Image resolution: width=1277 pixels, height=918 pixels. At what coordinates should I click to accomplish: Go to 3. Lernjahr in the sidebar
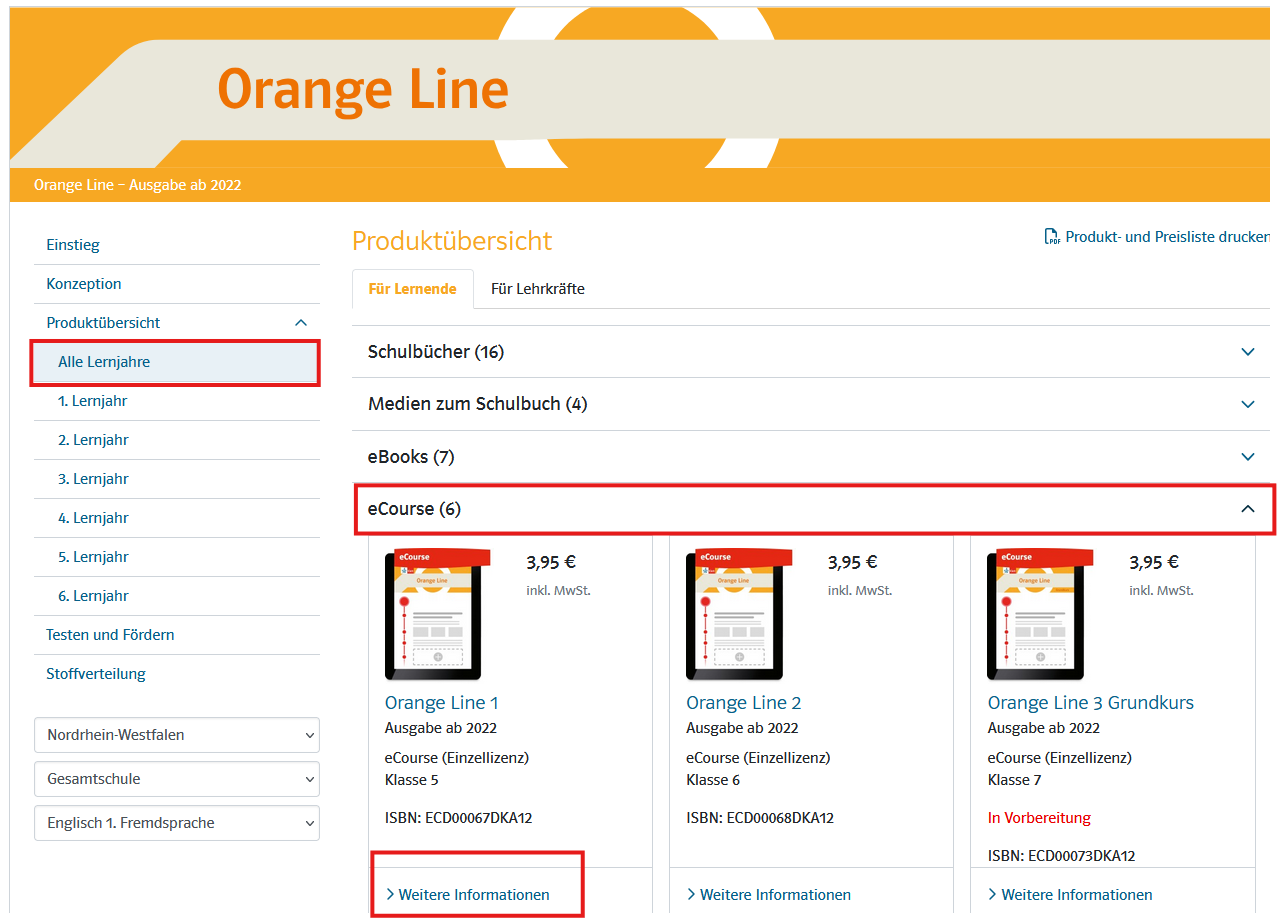93,479
